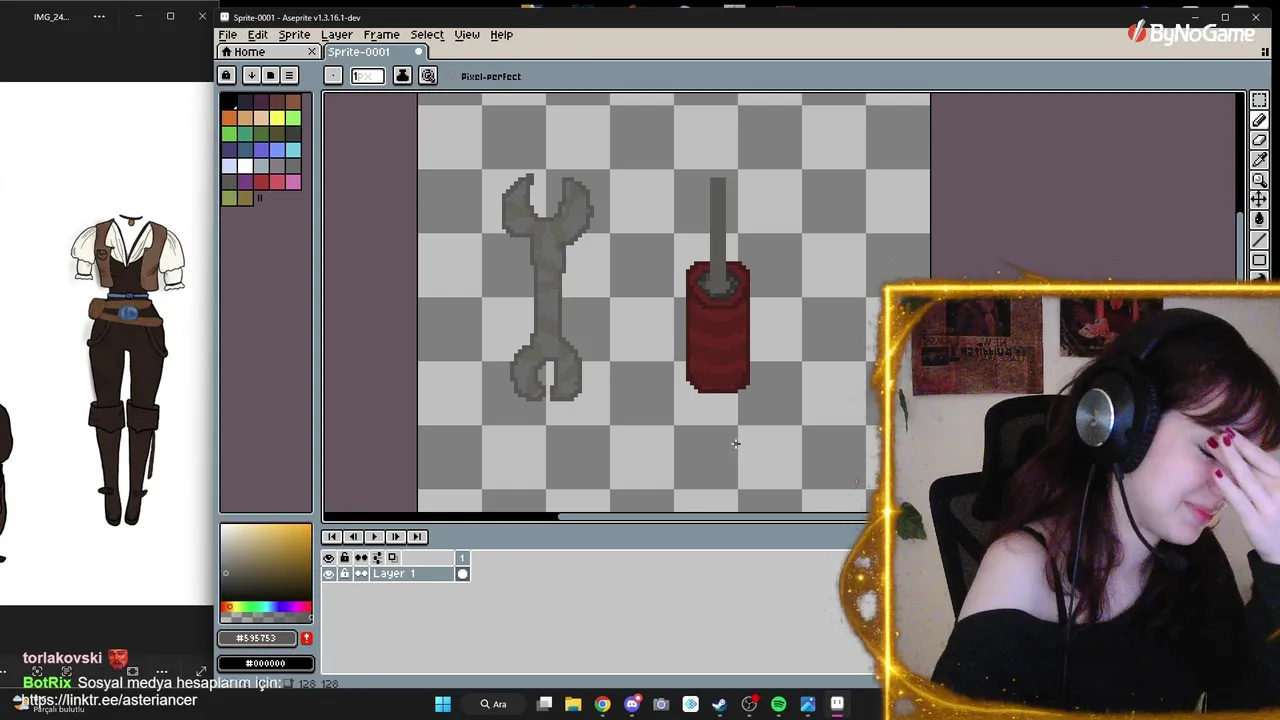Play the animation
Screen dimensions: 1280x720
point(374,537)
